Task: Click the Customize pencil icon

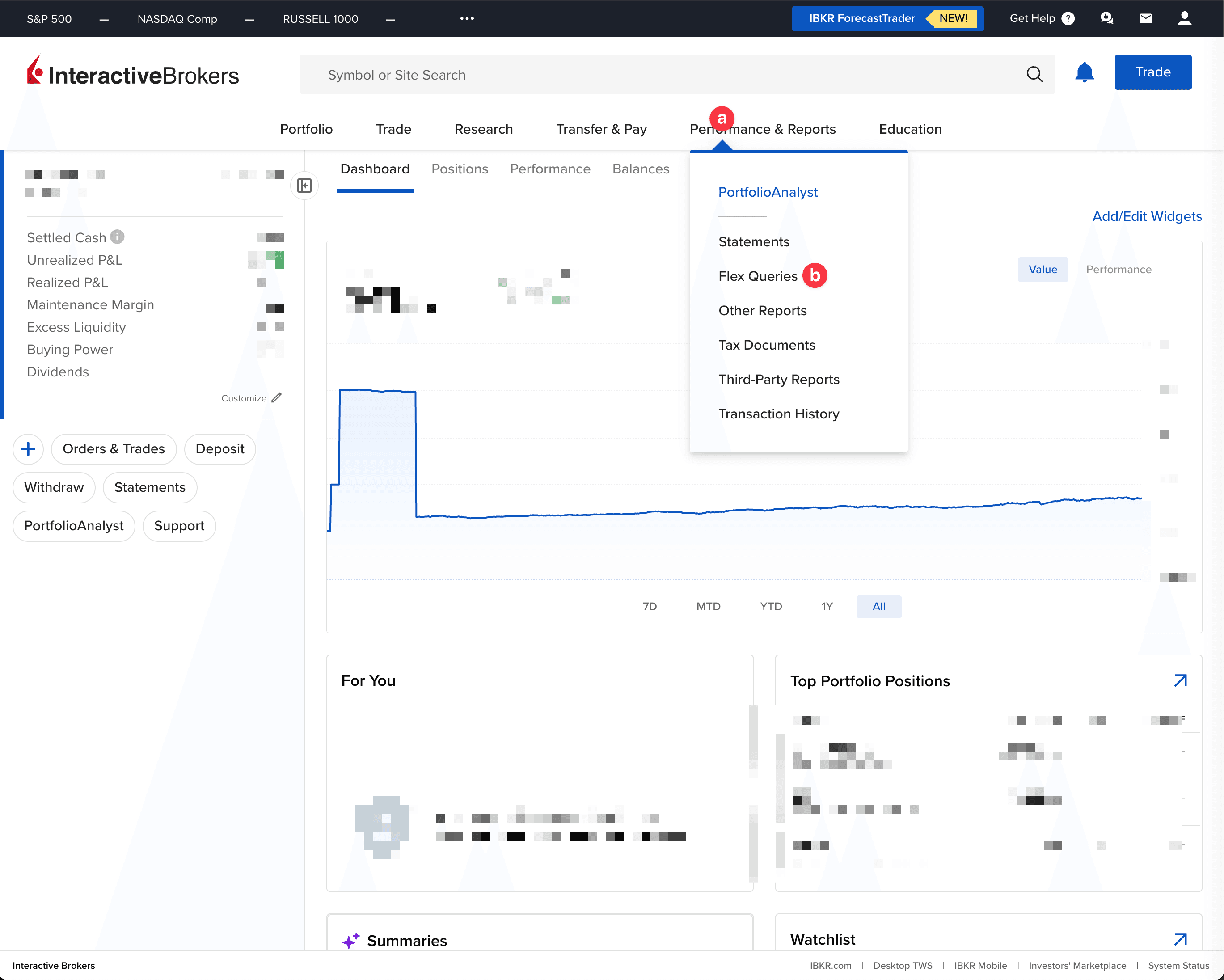Action: tap(276, 397)
